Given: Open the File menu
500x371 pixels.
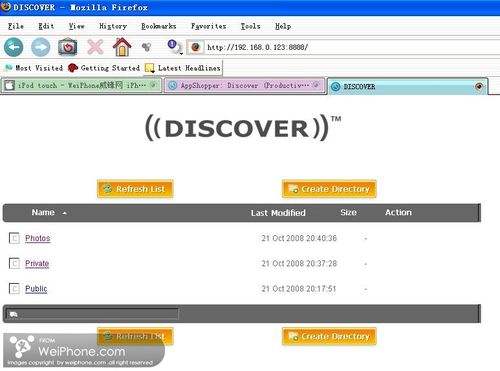Looking at the screenshot, I should pos(16,26).
